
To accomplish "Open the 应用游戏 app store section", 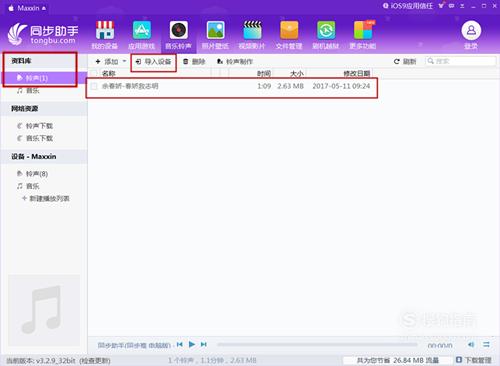I will pos(142,35).
